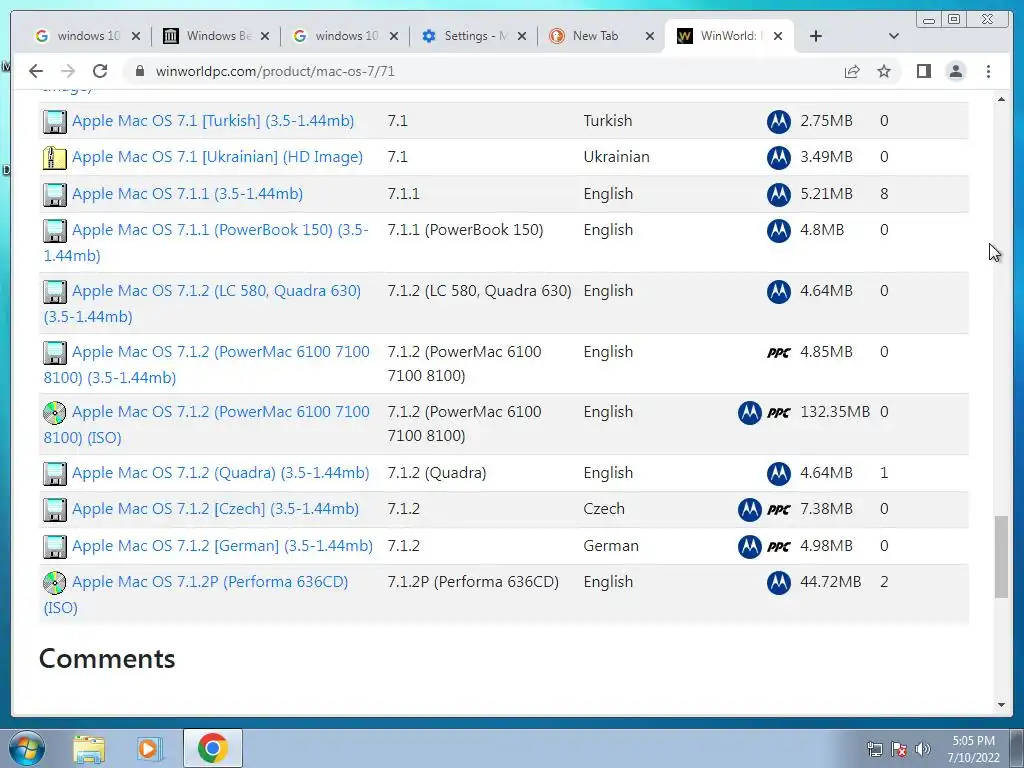Open Windows Explorer from the taskbar

pyautogui.click(x=89, y=748)
